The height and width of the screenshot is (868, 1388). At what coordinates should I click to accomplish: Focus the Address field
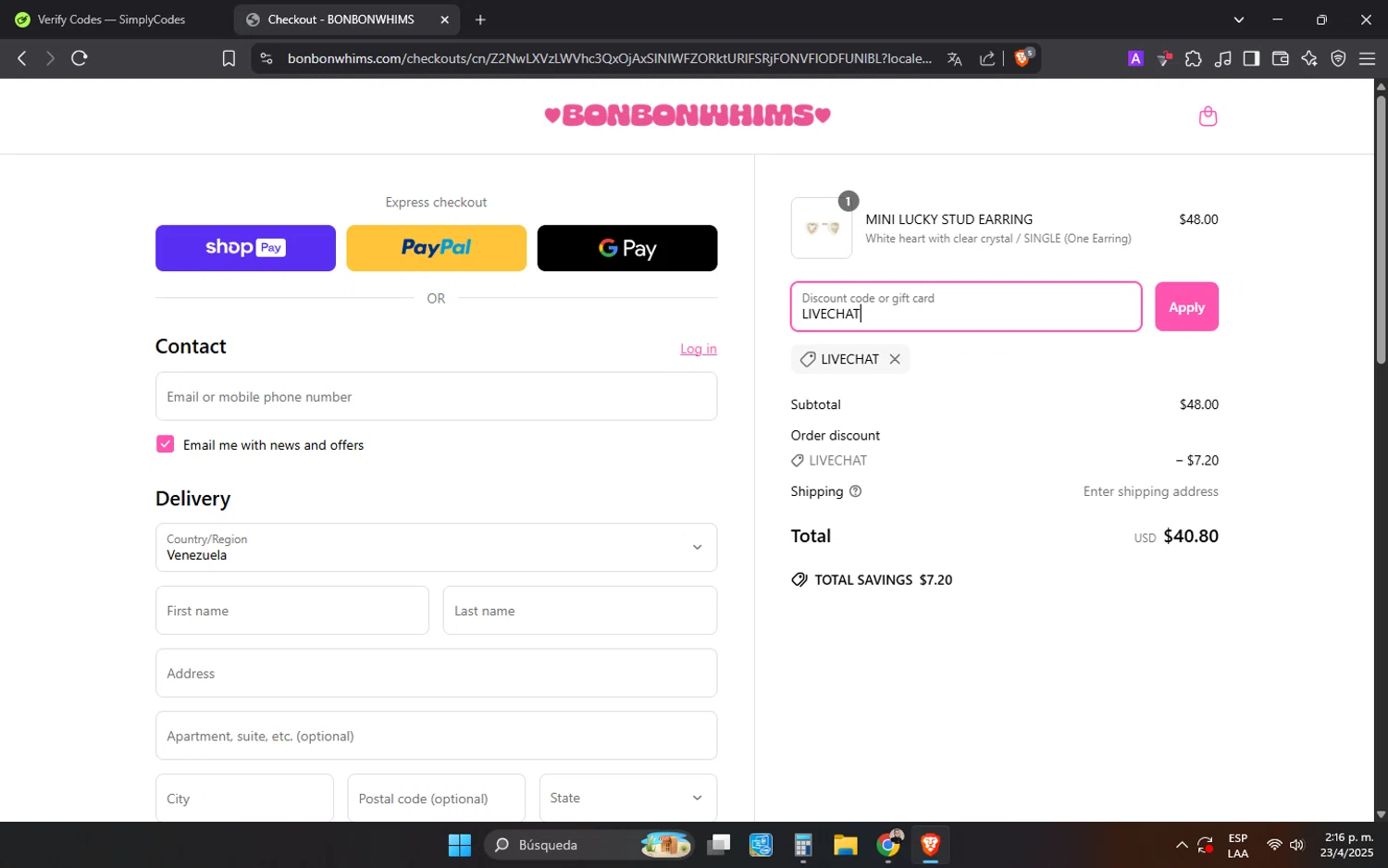(x=436, y=673)
